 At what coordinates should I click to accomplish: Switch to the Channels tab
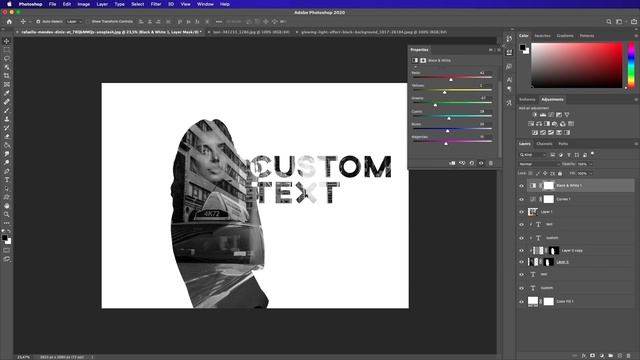(544, 144)
